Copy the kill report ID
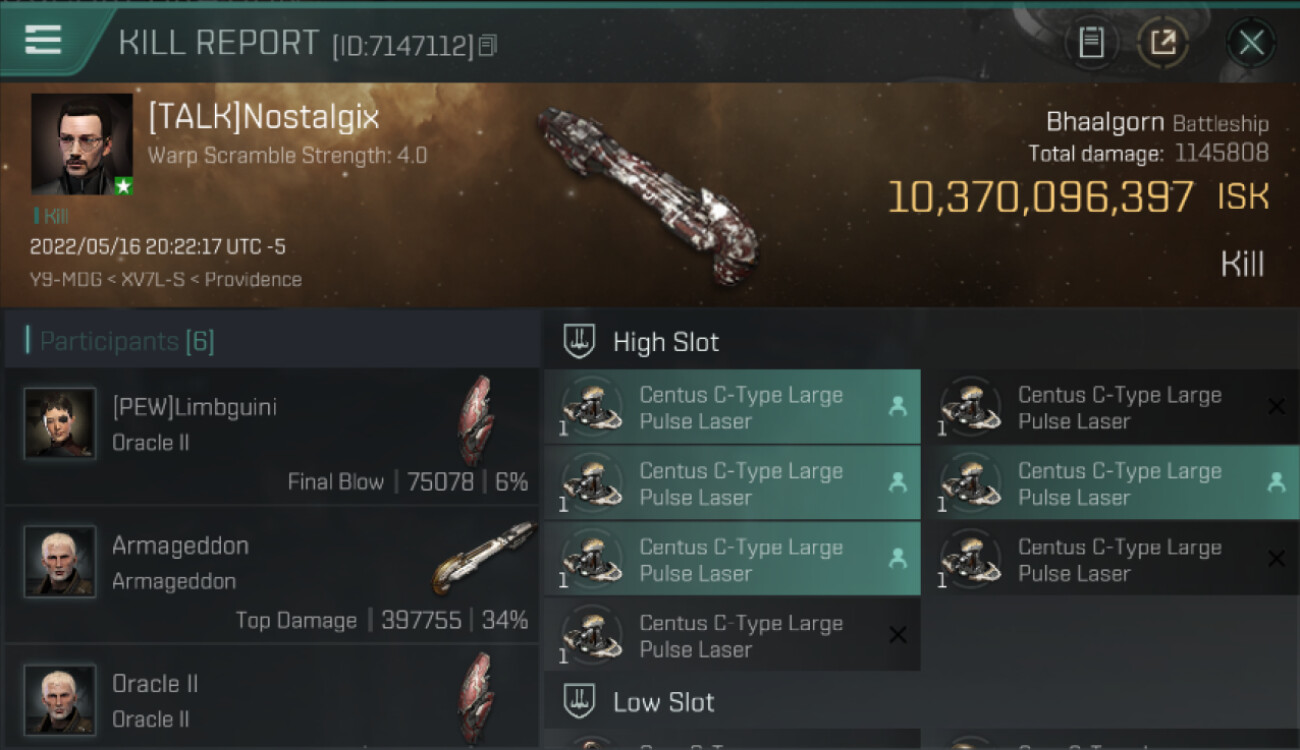This screenshot has height=750, width=1300. [x=488, y=45]
